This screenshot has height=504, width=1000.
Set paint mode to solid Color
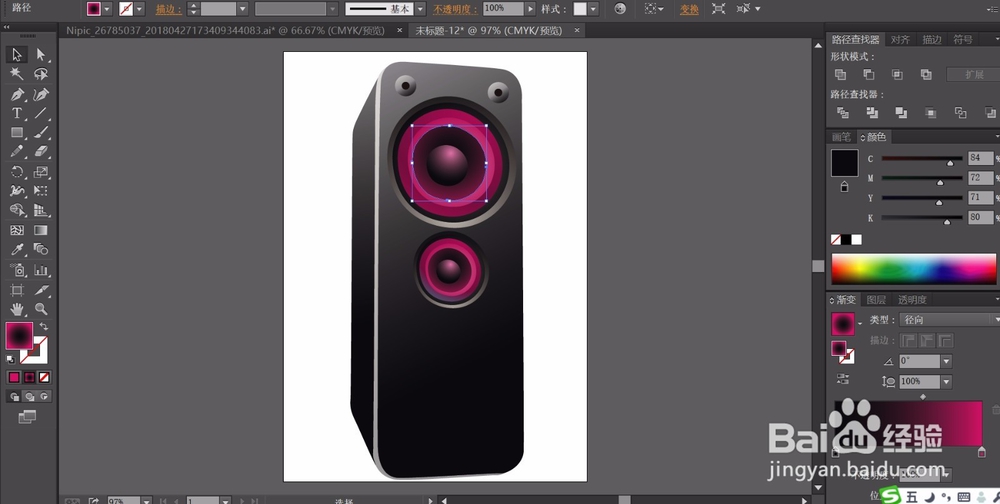[x=14, y=378]
